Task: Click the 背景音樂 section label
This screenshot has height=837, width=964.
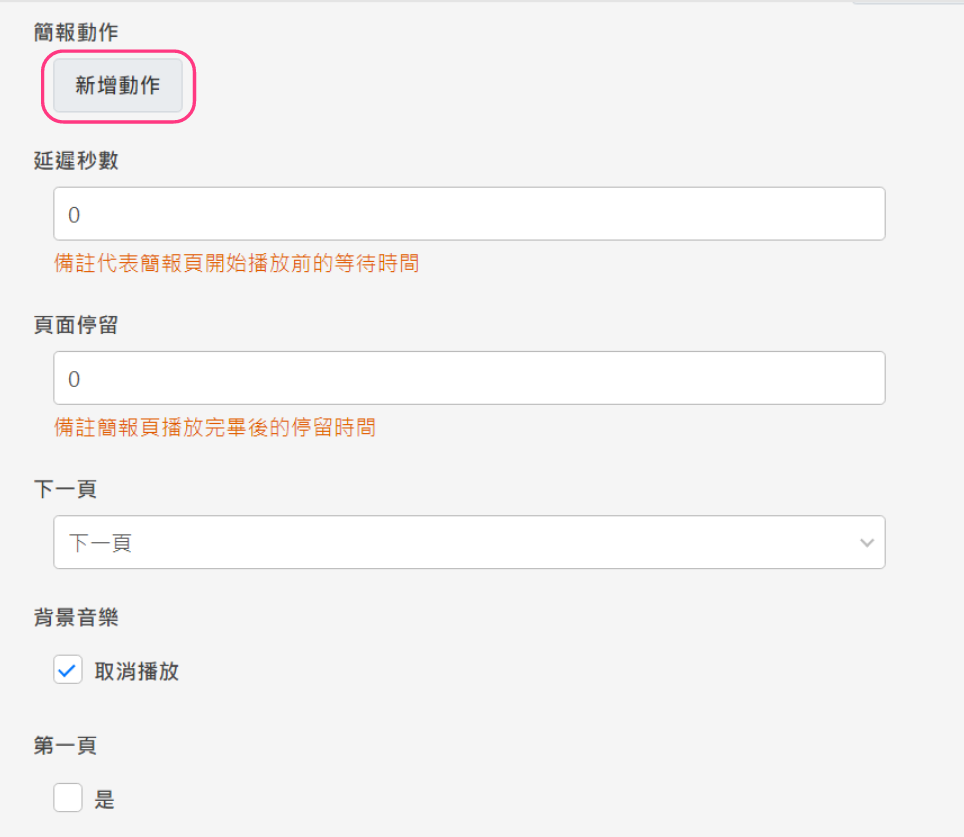Action: pyautogui.click(x=76, y=617)
